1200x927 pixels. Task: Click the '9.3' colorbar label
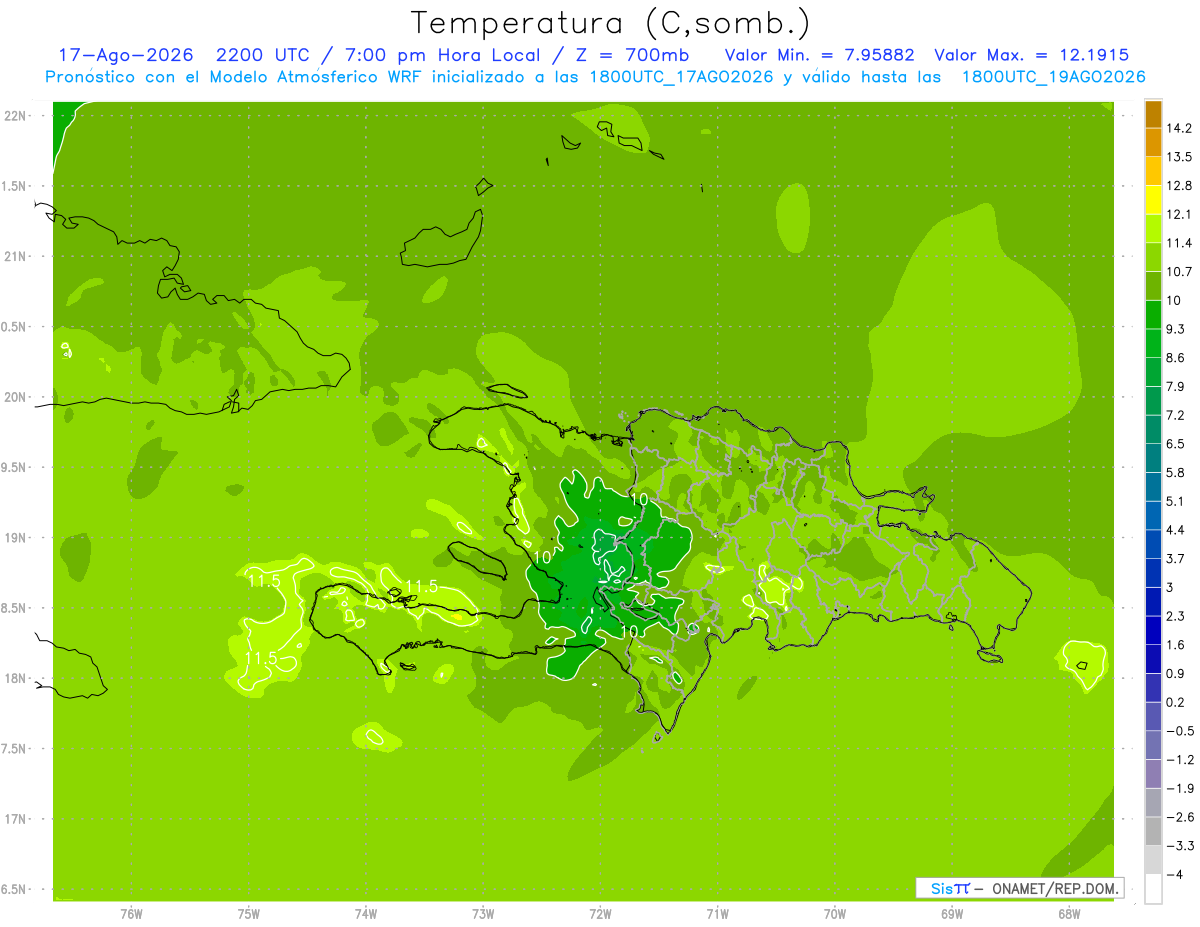[1176, 329]
